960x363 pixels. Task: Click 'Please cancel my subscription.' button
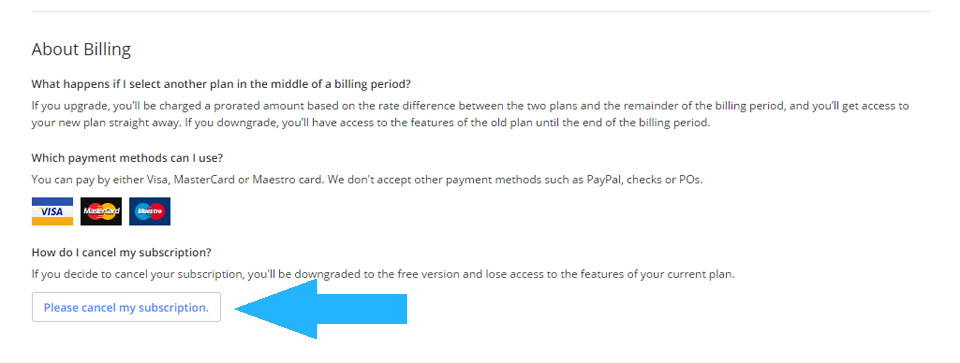point(126,307)
